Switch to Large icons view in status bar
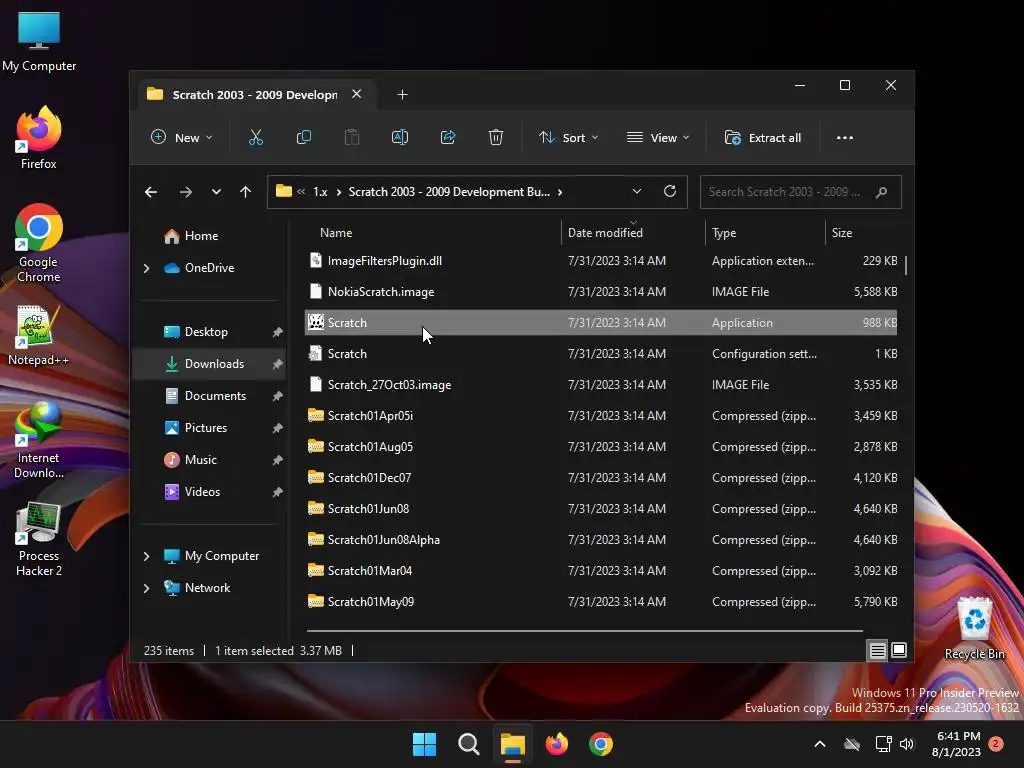The height and width of the screenshot is (768, 1024). click(899, 650)
